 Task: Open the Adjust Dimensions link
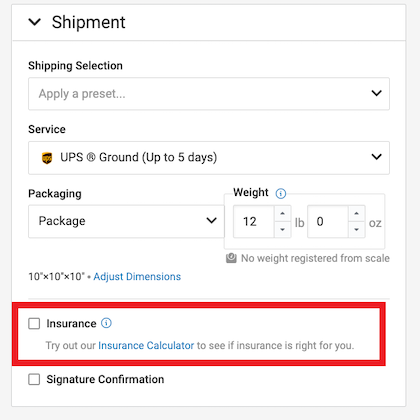(x=137, y=276)
